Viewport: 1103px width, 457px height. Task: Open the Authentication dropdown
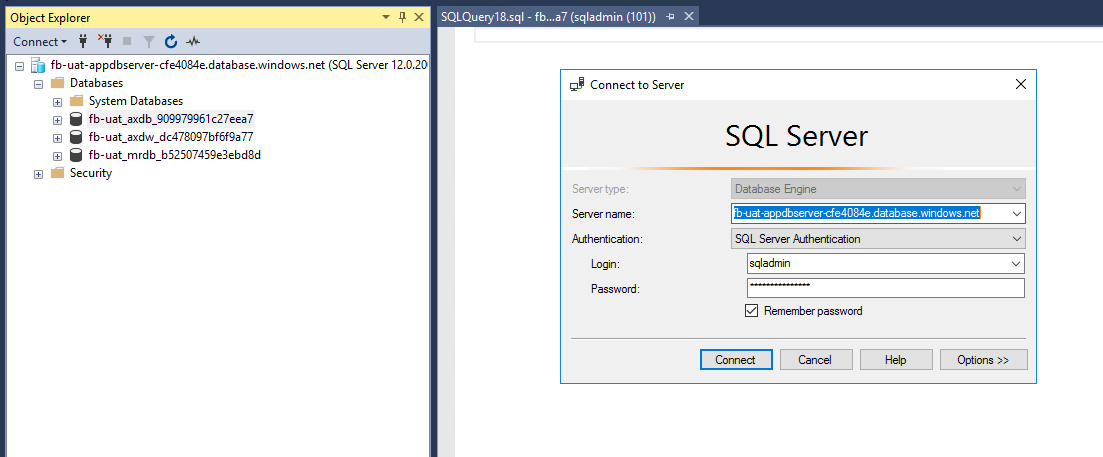878,239
